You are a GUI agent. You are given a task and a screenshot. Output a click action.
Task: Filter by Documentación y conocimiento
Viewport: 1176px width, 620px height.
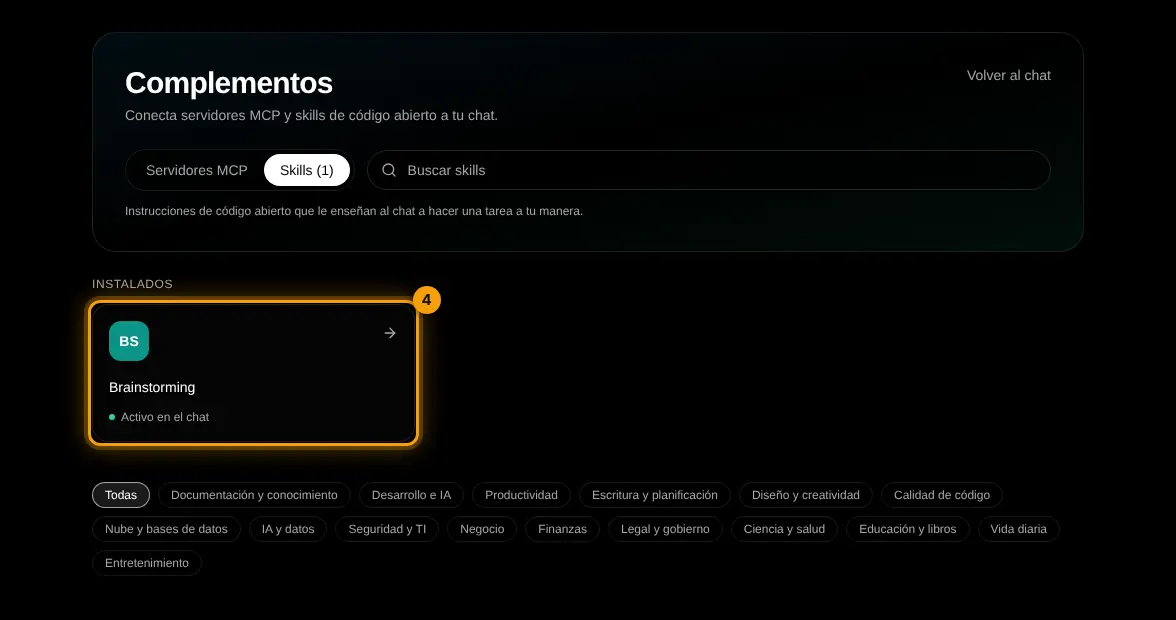[x=254, y=495]
